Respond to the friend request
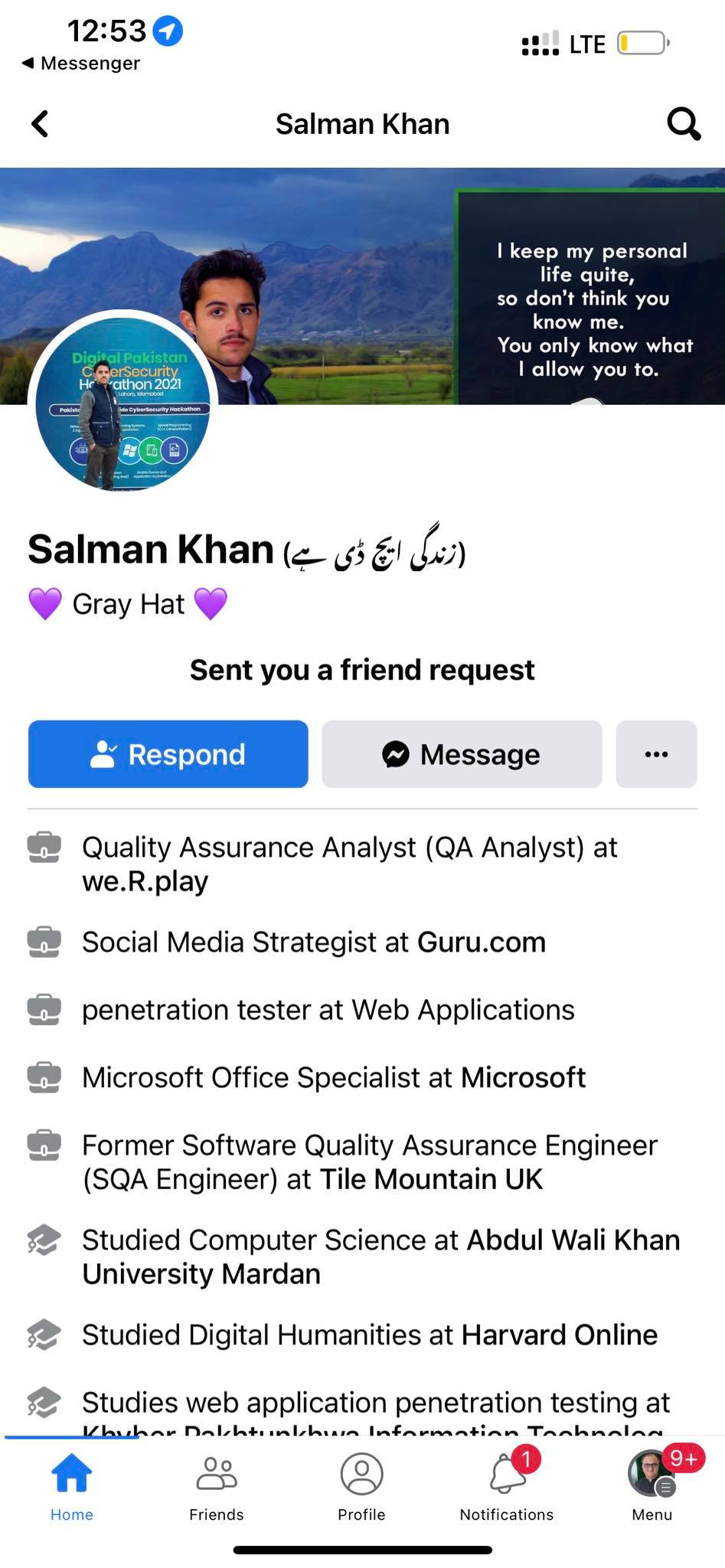 click(x=168, y=754)
